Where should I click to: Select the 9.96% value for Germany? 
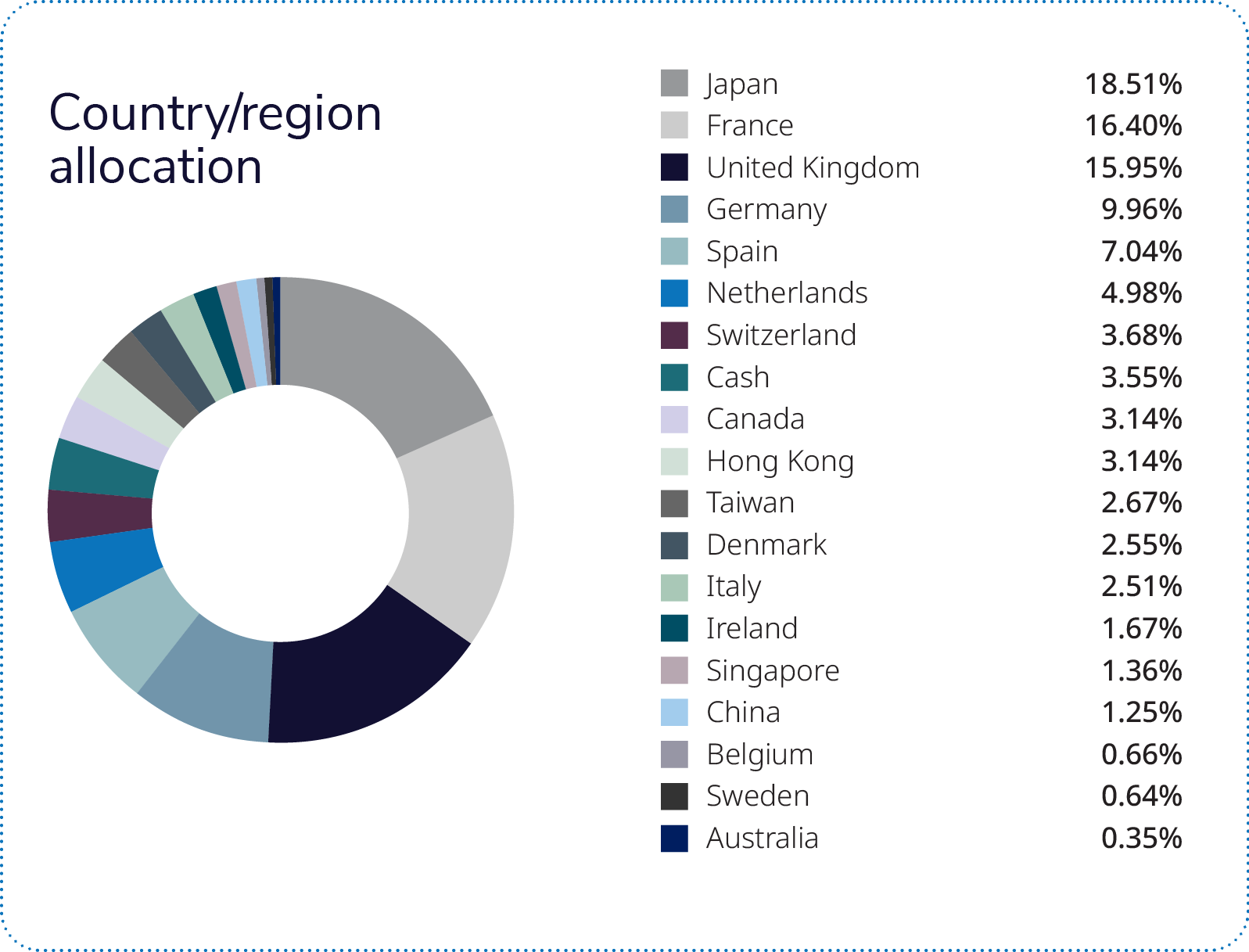[x=1141, y=210]
